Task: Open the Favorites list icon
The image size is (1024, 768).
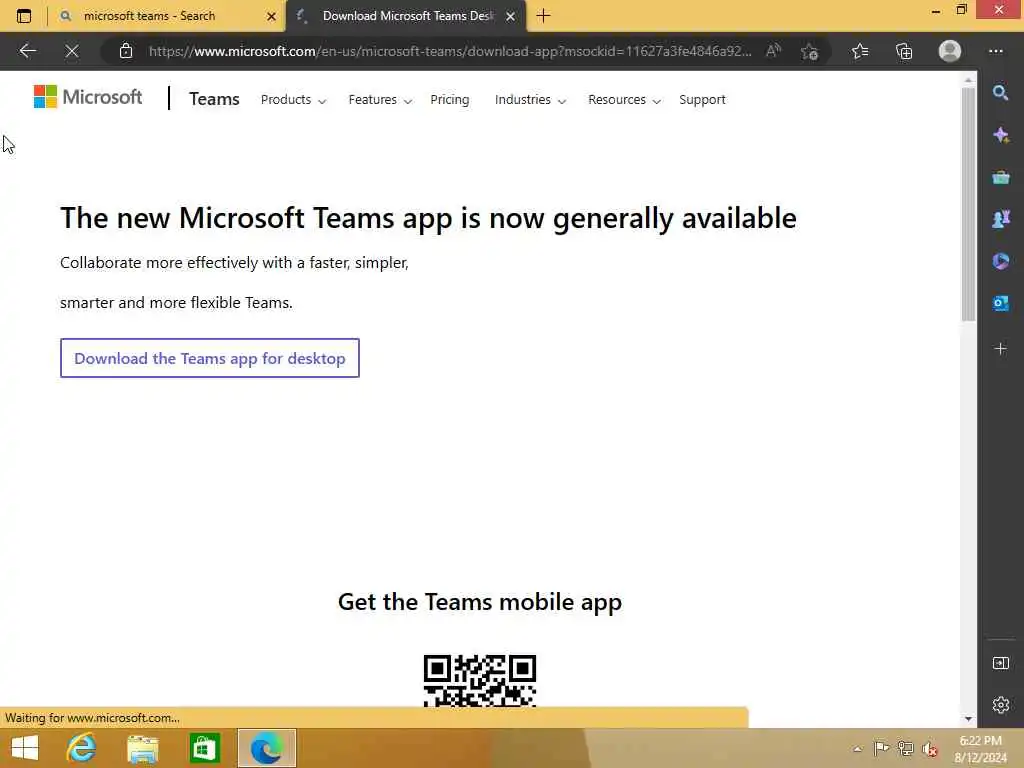Action: click(x=860, y=51)
